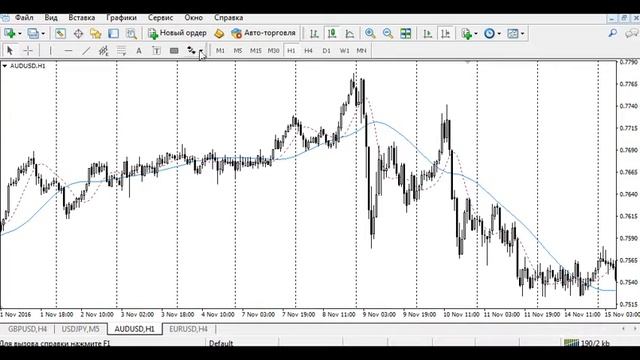
Task: Expand the new chart dropdown arrow
Action: pos(19,34)
